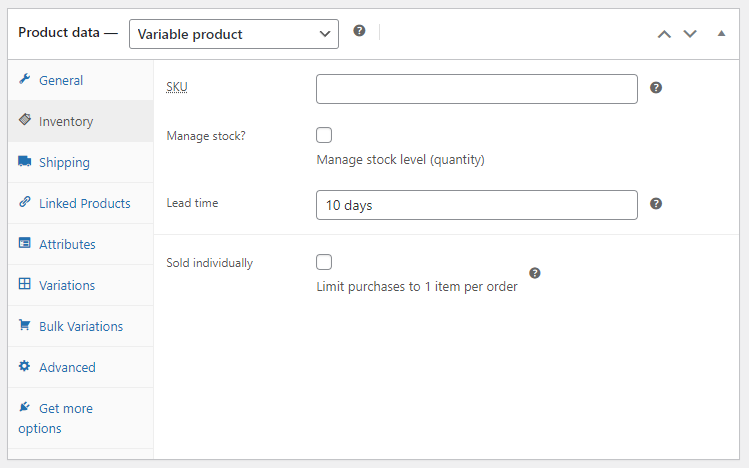Click the Manage stock? label

[x=206, y=136]
